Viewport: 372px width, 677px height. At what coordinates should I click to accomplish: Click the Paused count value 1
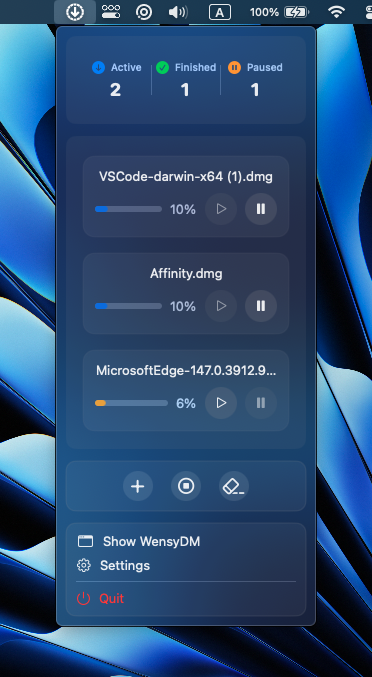pyautogui.click(x=255, y=90)
